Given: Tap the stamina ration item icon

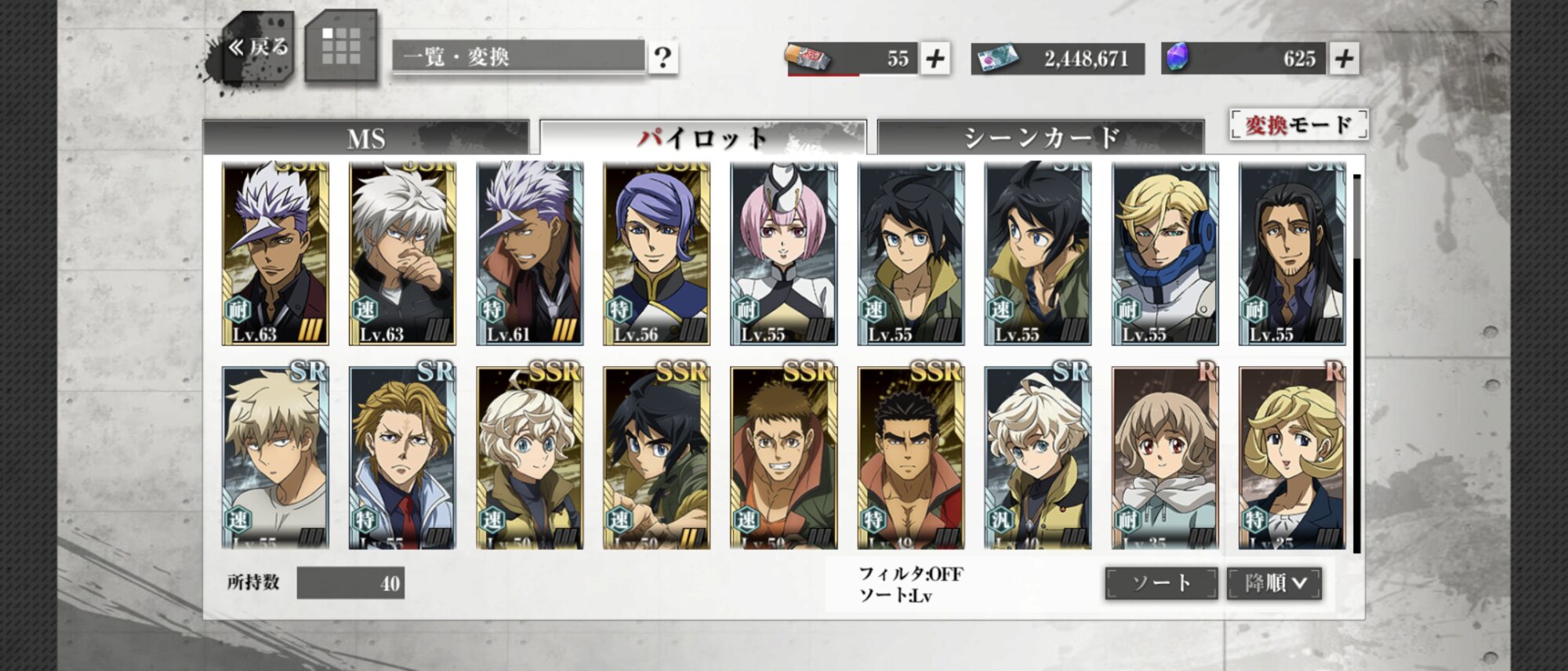Looking at the screenshot, I should [x=808, y=57].
